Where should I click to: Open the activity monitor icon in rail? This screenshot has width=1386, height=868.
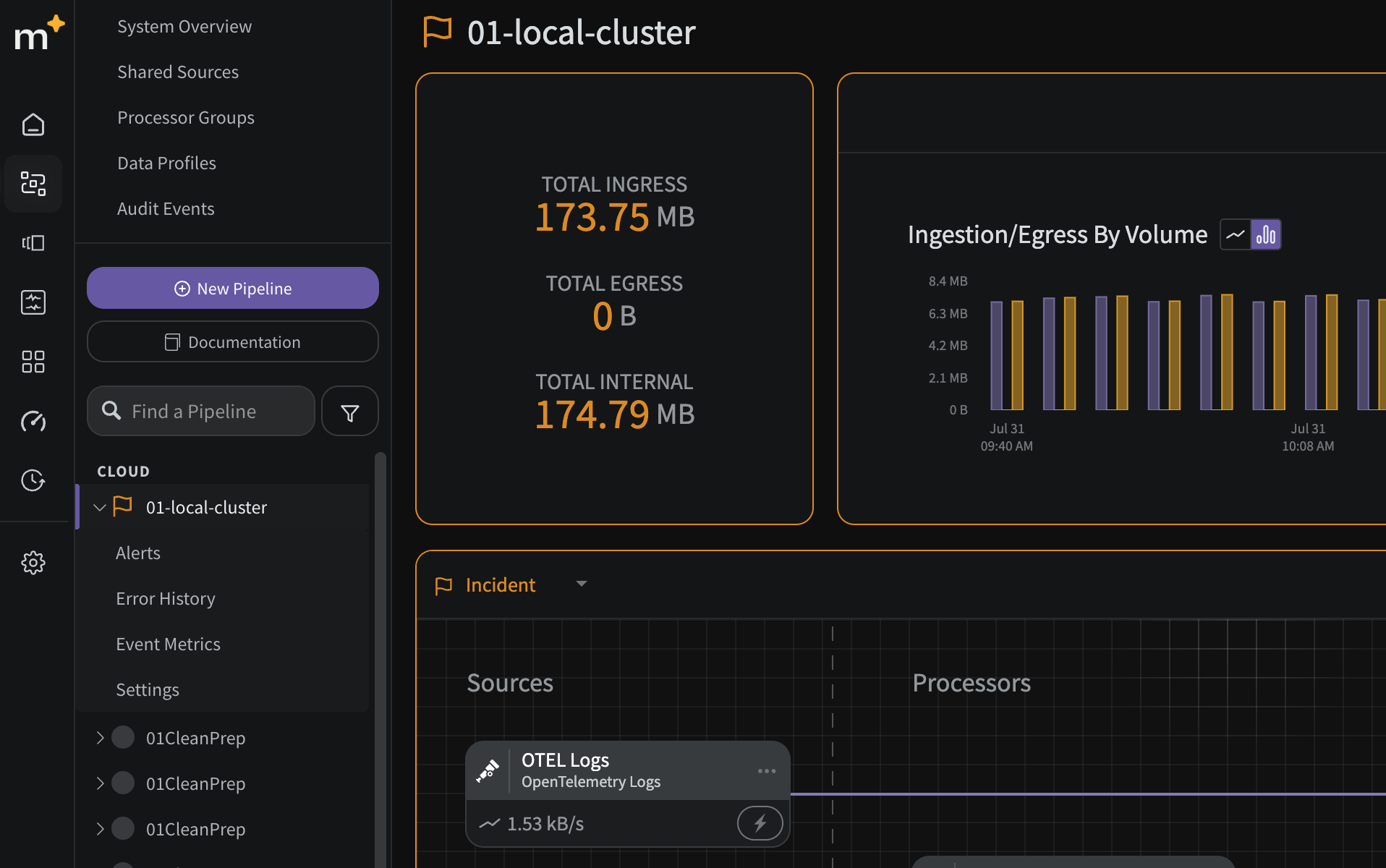coord(33,302)
